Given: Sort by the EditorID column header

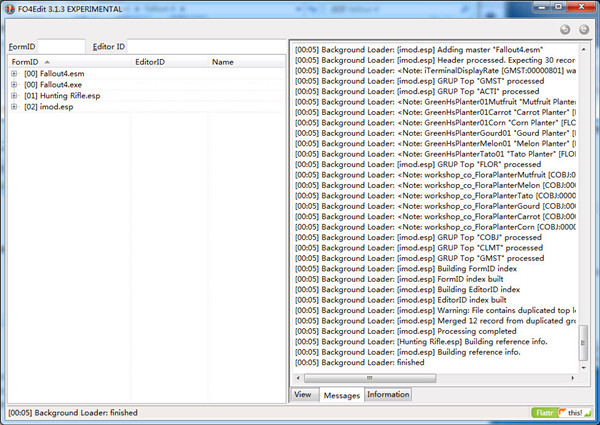Looking at the screenshot, I should coord(170,62).
